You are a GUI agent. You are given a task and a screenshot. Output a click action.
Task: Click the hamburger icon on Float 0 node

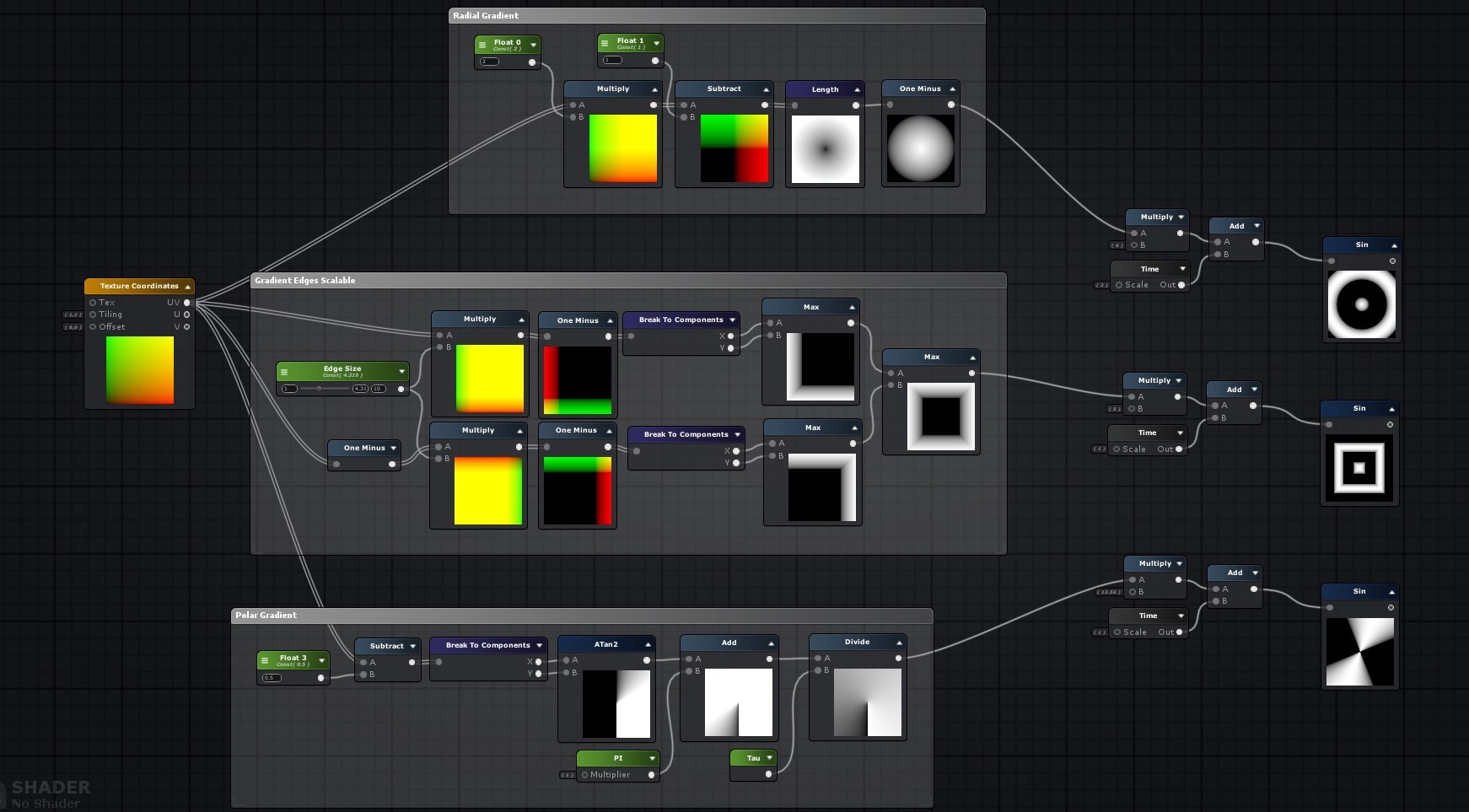[482, 45]
